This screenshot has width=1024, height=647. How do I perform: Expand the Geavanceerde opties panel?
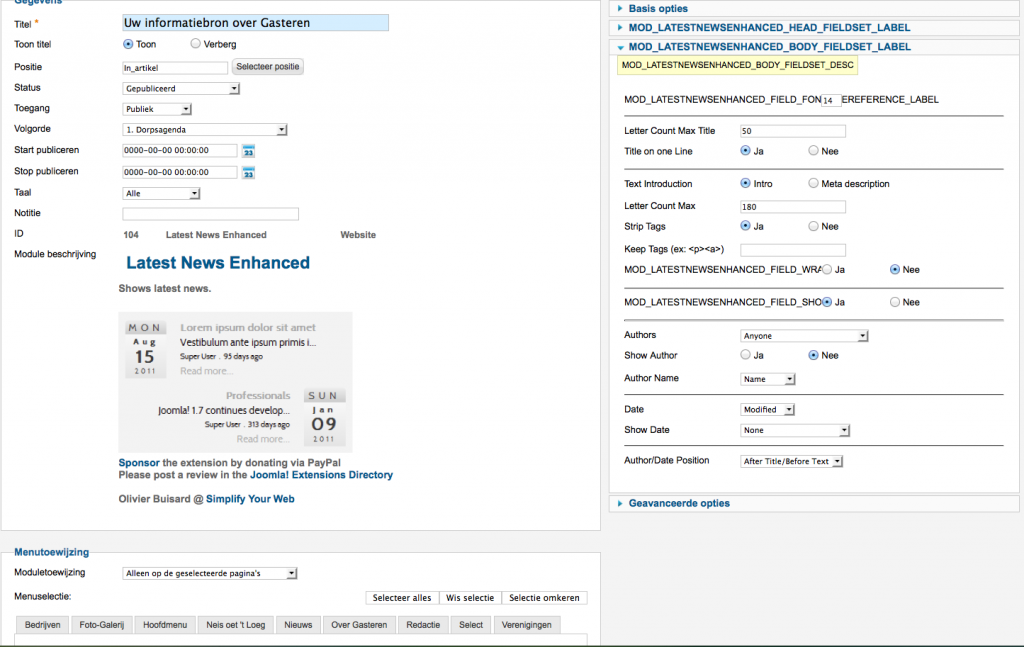click(x=679, y=503)
